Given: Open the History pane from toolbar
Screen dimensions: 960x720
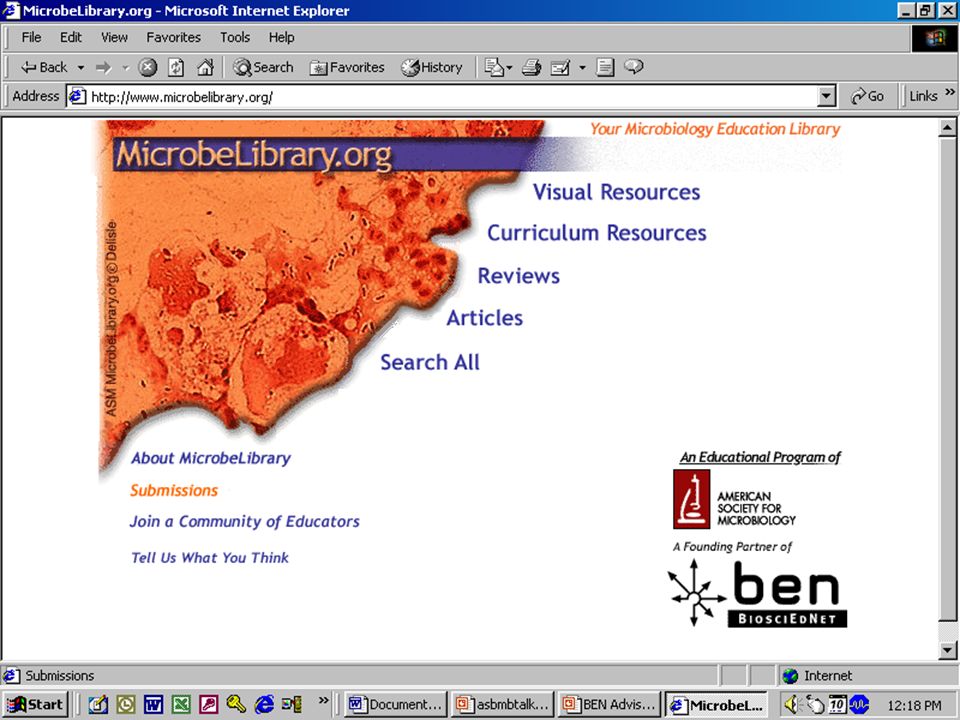Looking at the screenshot, I should (x=432, y=67).
